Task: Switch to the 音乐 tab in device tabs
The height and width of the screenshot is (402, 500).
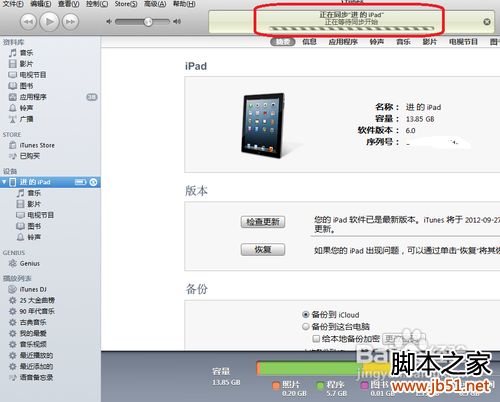Action: 403,42
